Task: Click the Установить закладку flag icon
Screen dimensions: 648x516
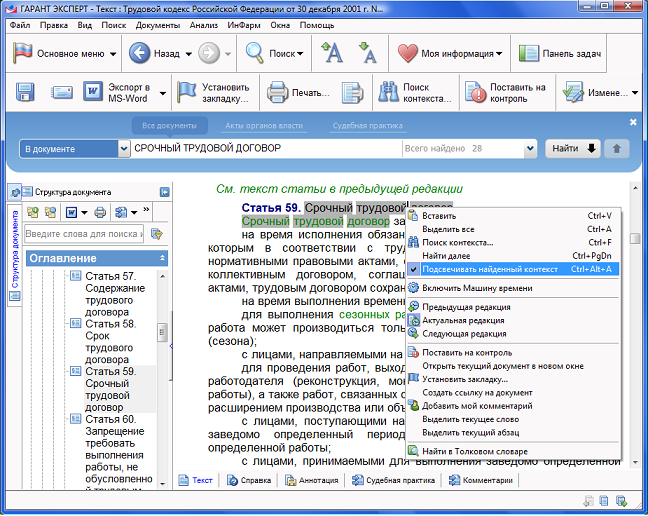Action: click(186, 93)
